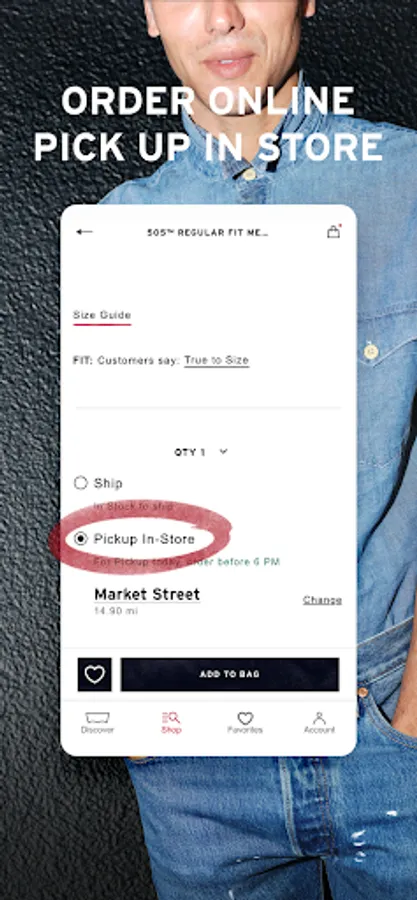Click Change next to Market Street
417x900 pixels.
tap(322, 600)
